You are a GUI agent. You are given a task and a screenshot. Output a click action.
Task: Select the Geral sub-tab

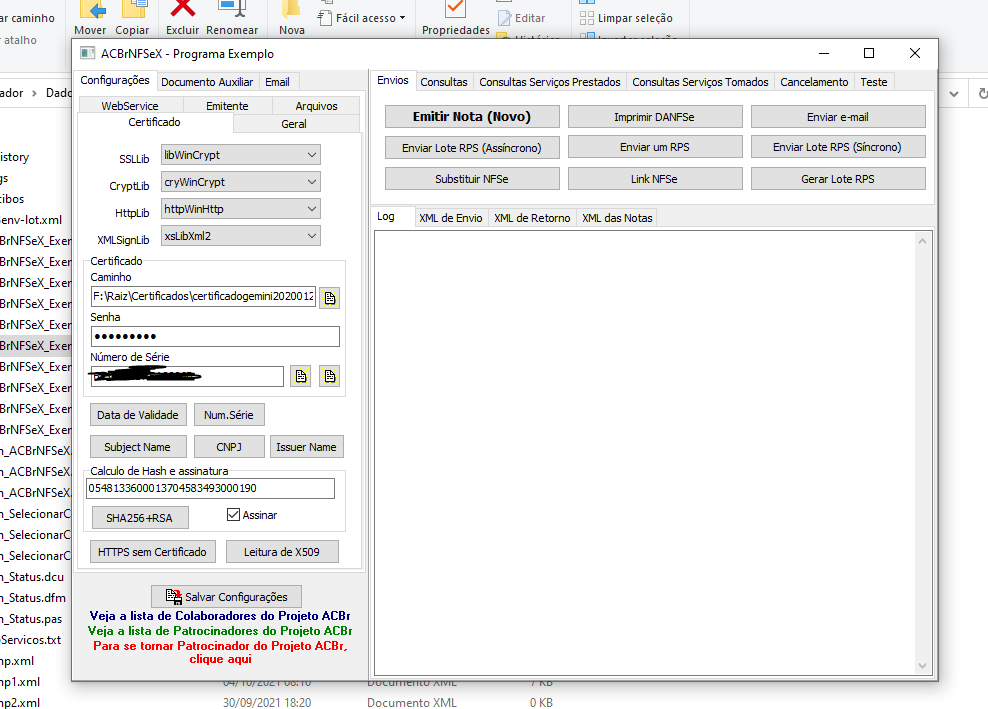[294, 124]
